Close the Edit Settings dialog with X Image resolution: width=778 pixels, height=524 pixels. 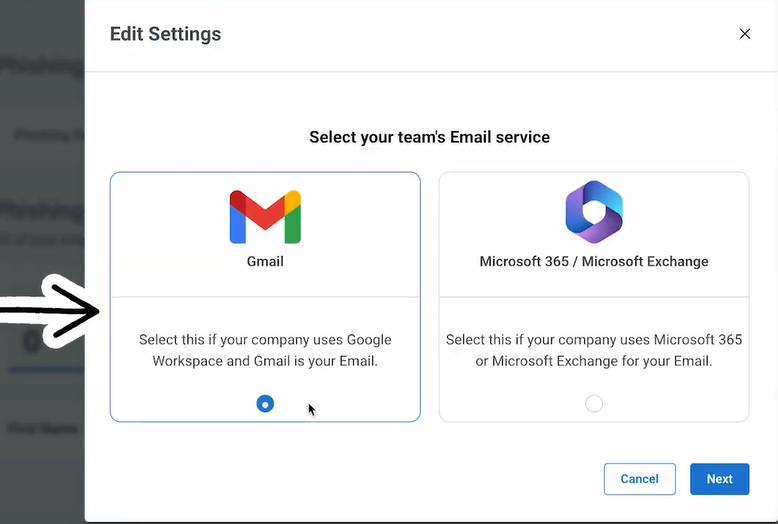coord(745,34)
